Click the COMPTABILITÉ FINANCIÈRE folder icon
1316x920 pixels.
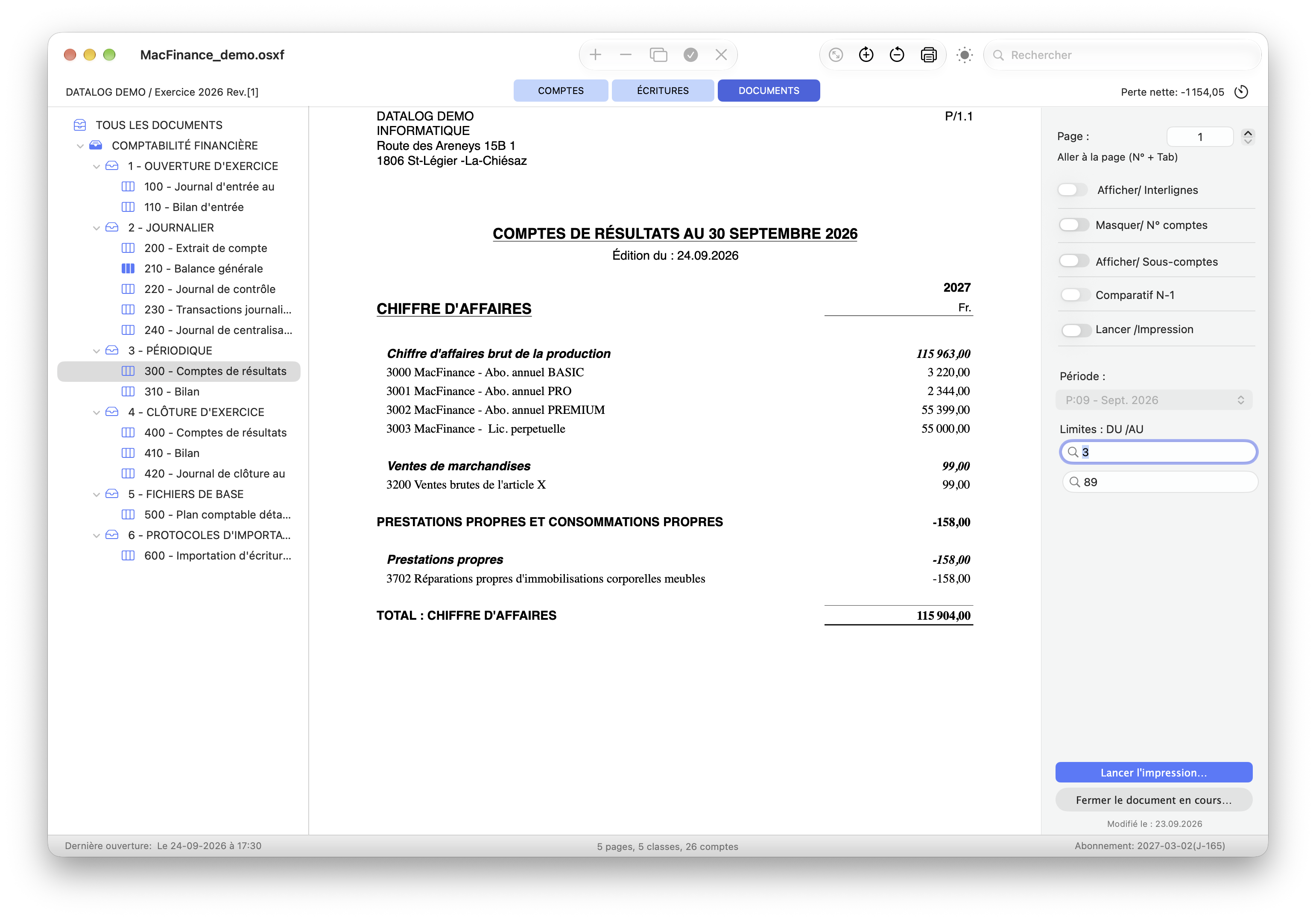tap(96, 146)
